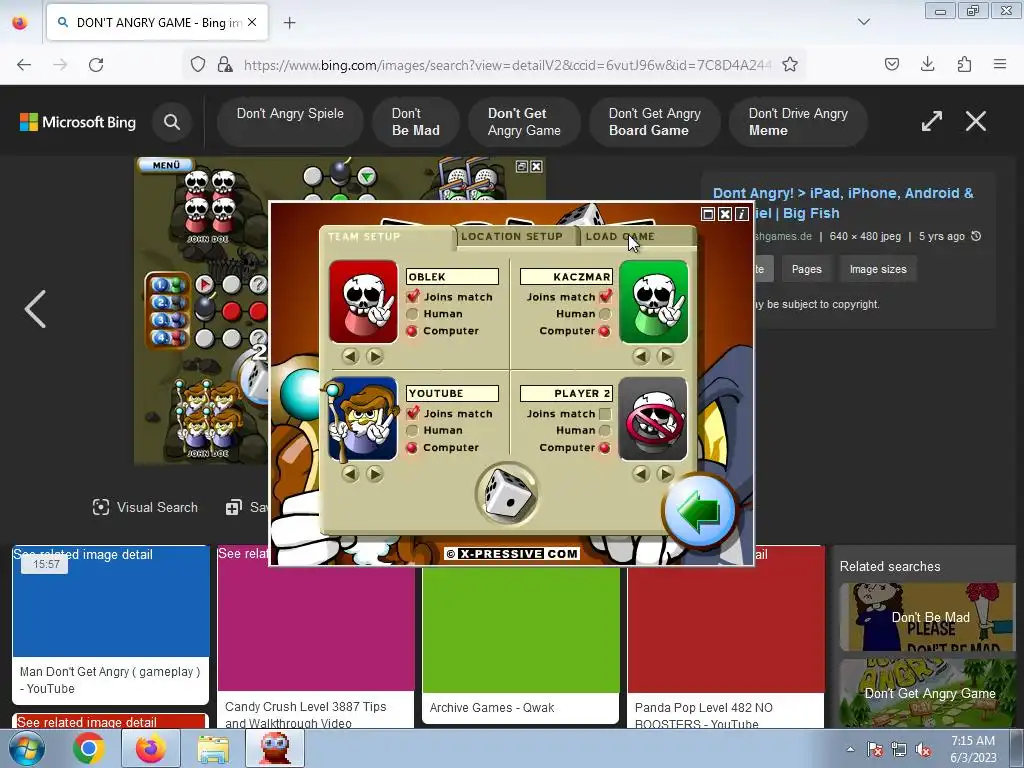Set YOUTUBE player to Human
Screen dimensions: 1024x768
412,430
